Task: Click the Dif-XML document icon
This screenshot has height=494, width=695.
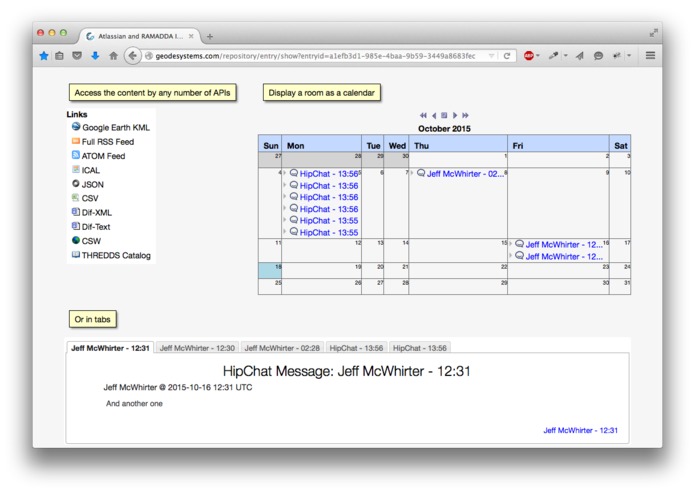Action: (x=76, y=212)
